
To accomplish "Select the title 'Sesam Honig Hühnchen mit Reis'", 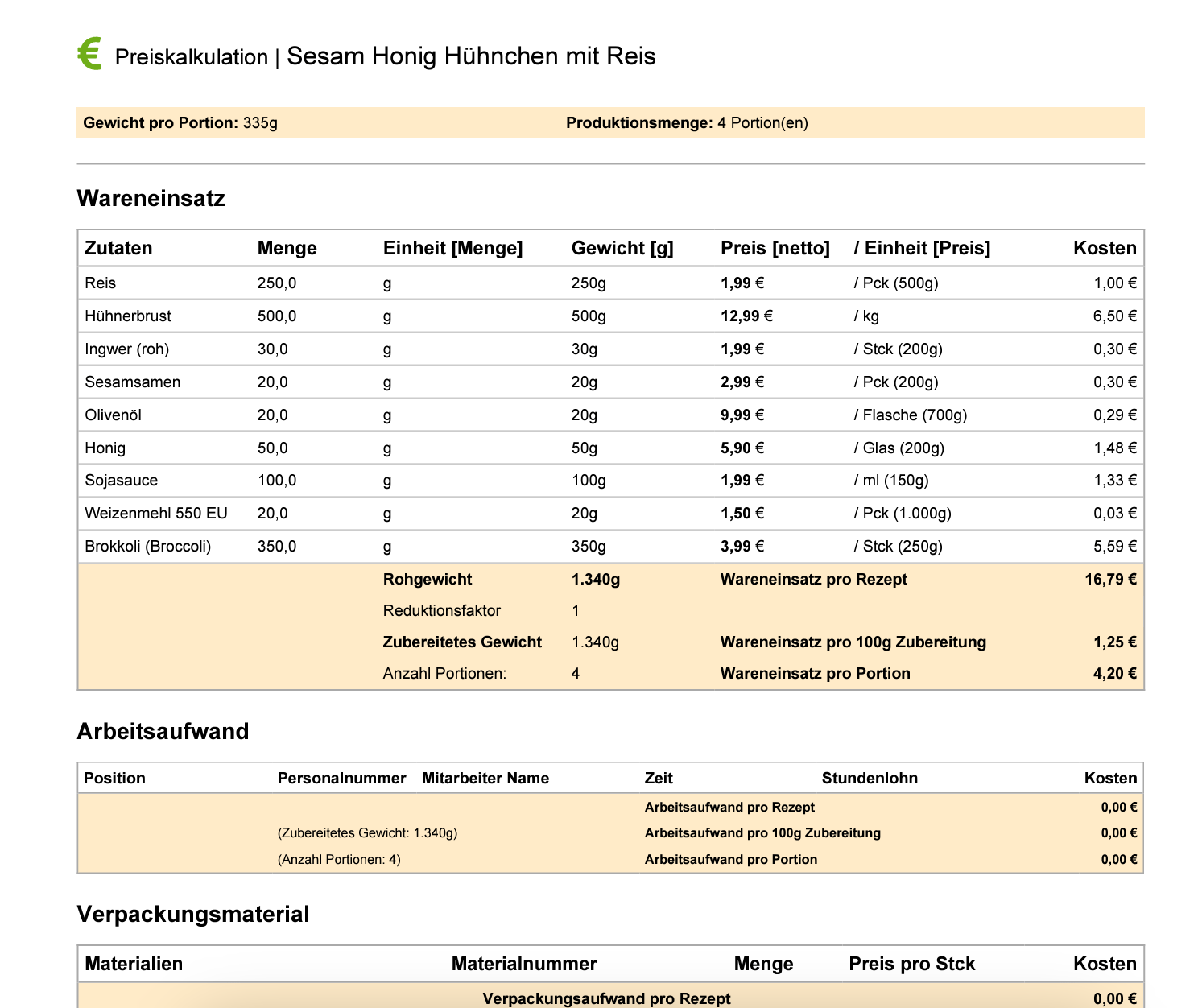I will (471, 56).
